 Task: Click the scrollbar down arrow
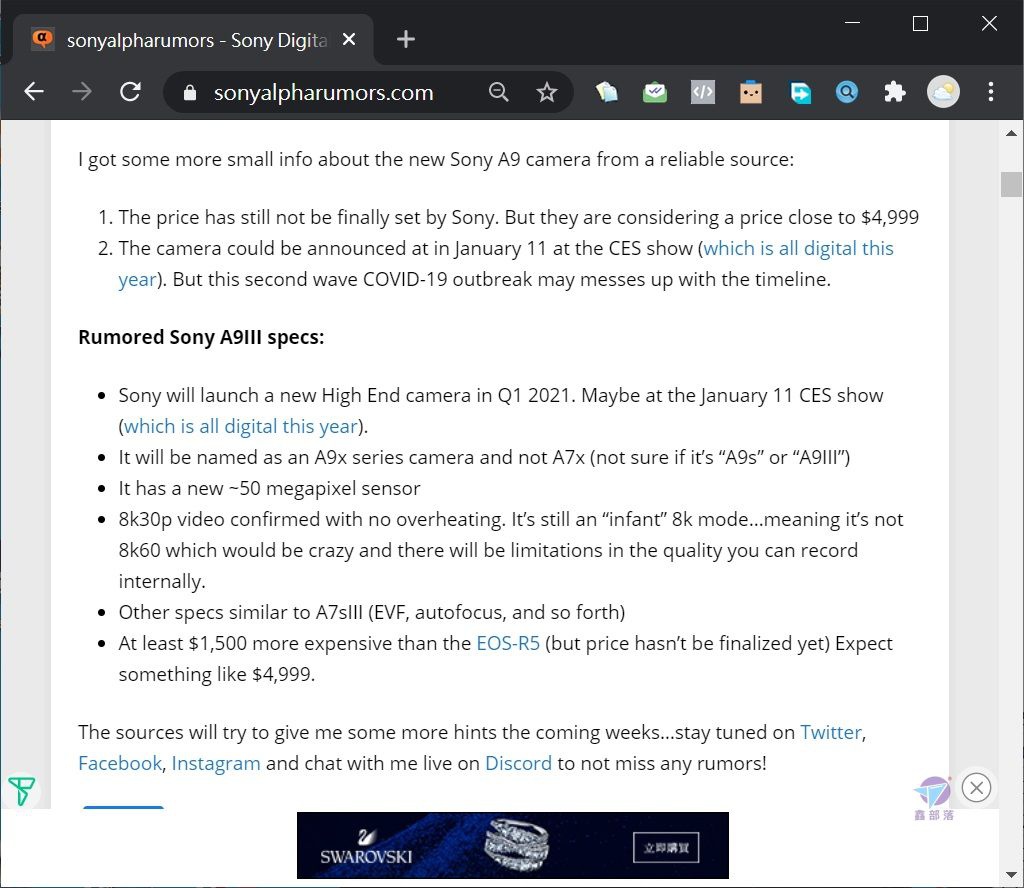[1011, 875]
